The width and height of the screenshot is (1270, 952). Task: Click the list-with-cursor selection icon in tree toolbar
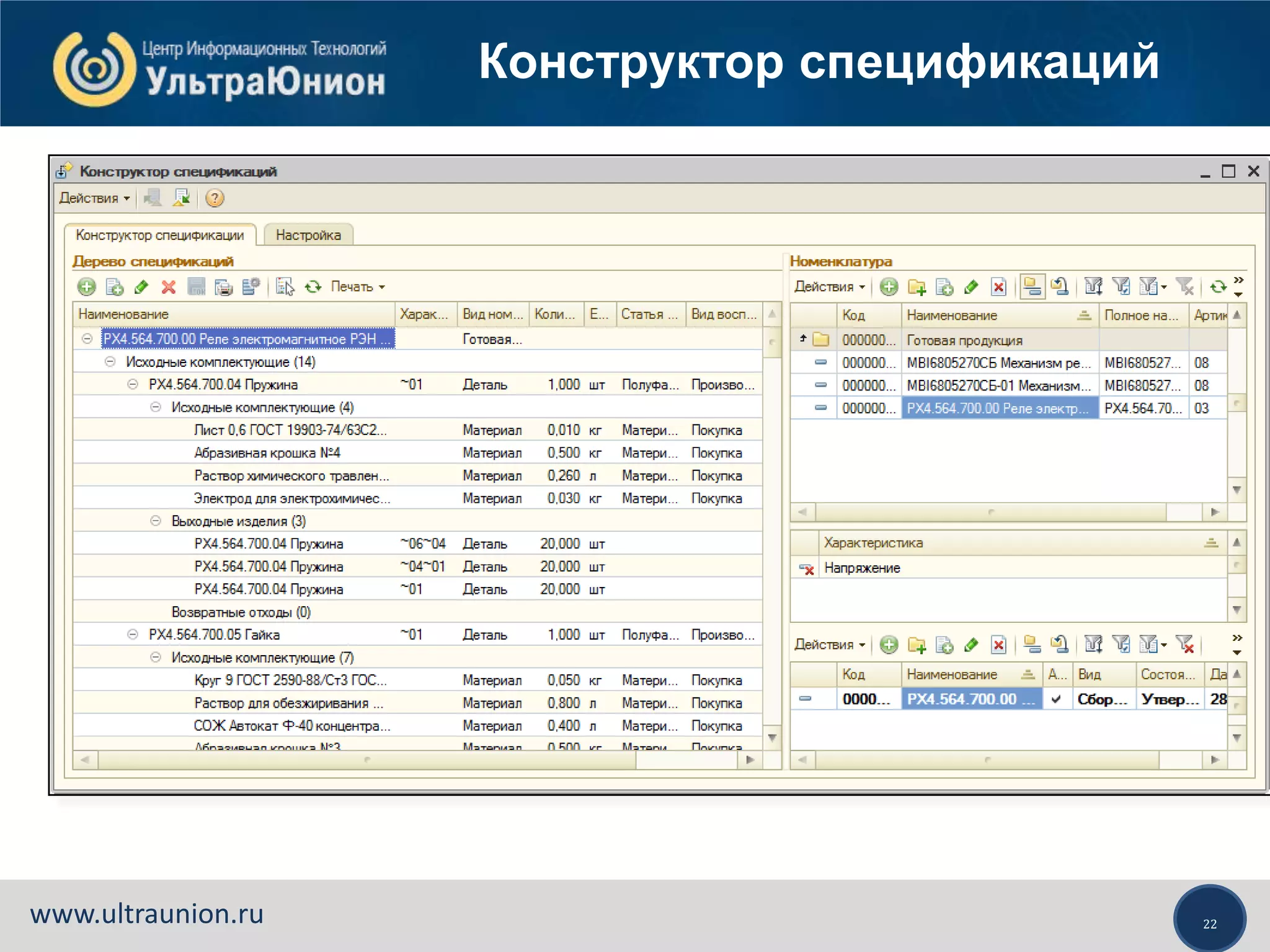[x=285, y=287]
